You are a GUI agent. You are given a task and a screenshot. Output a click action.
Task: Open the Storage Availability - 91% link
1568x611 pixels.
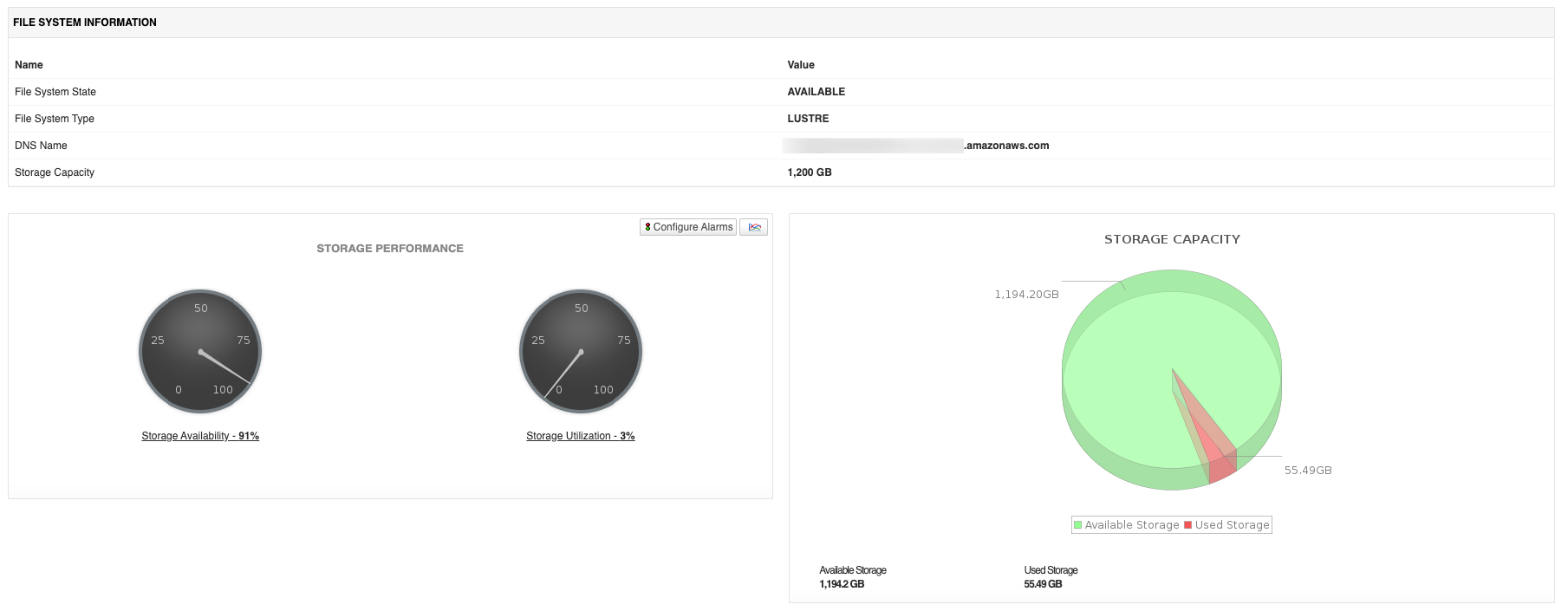coord(200,436)
